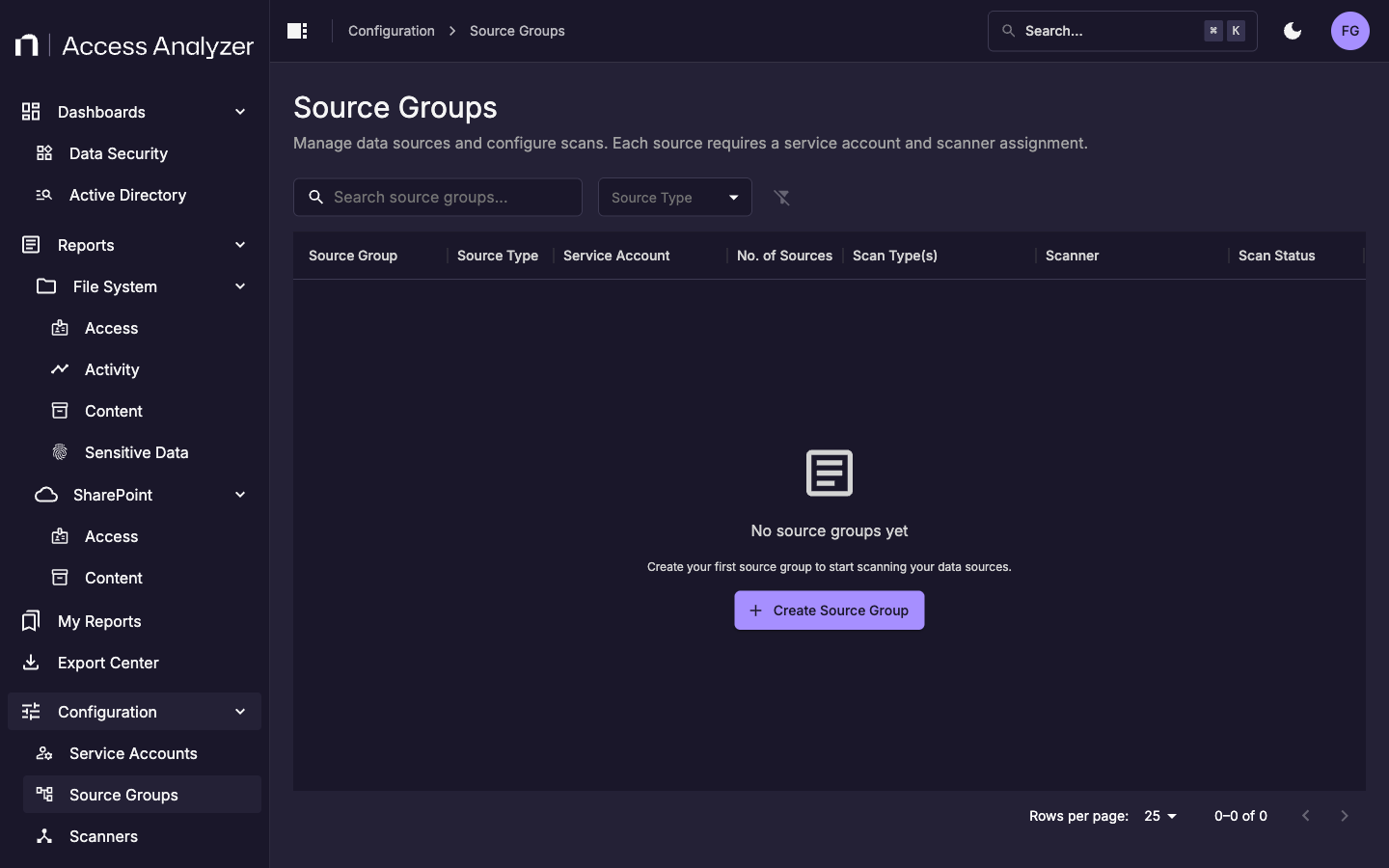This screenshot has width=1389, height=868.
Task: Open the Configuration breadcrumb link
Action: click(391, 30)
